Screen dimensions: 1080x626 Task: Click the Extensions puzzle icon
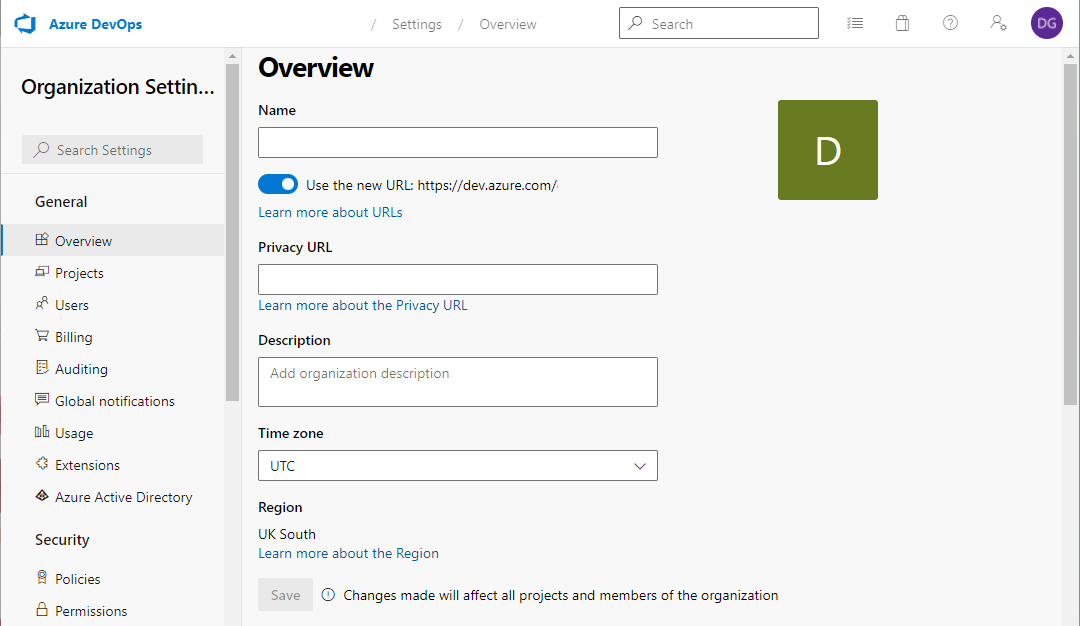(42, 464)
